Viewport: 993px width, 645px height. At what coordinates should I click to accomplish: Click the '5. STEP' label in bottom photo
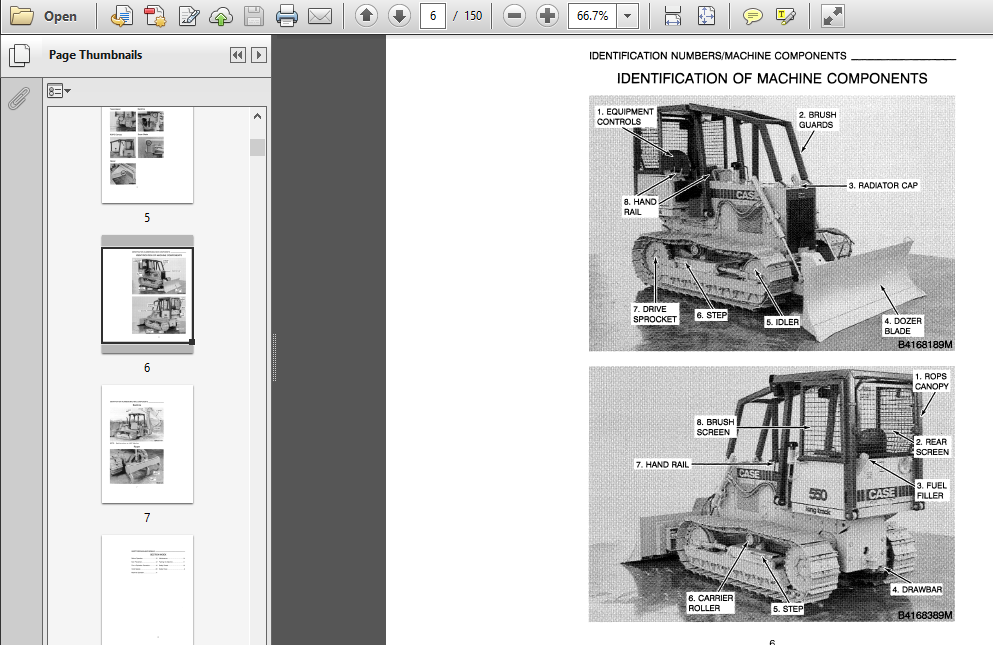coord(788,609)
